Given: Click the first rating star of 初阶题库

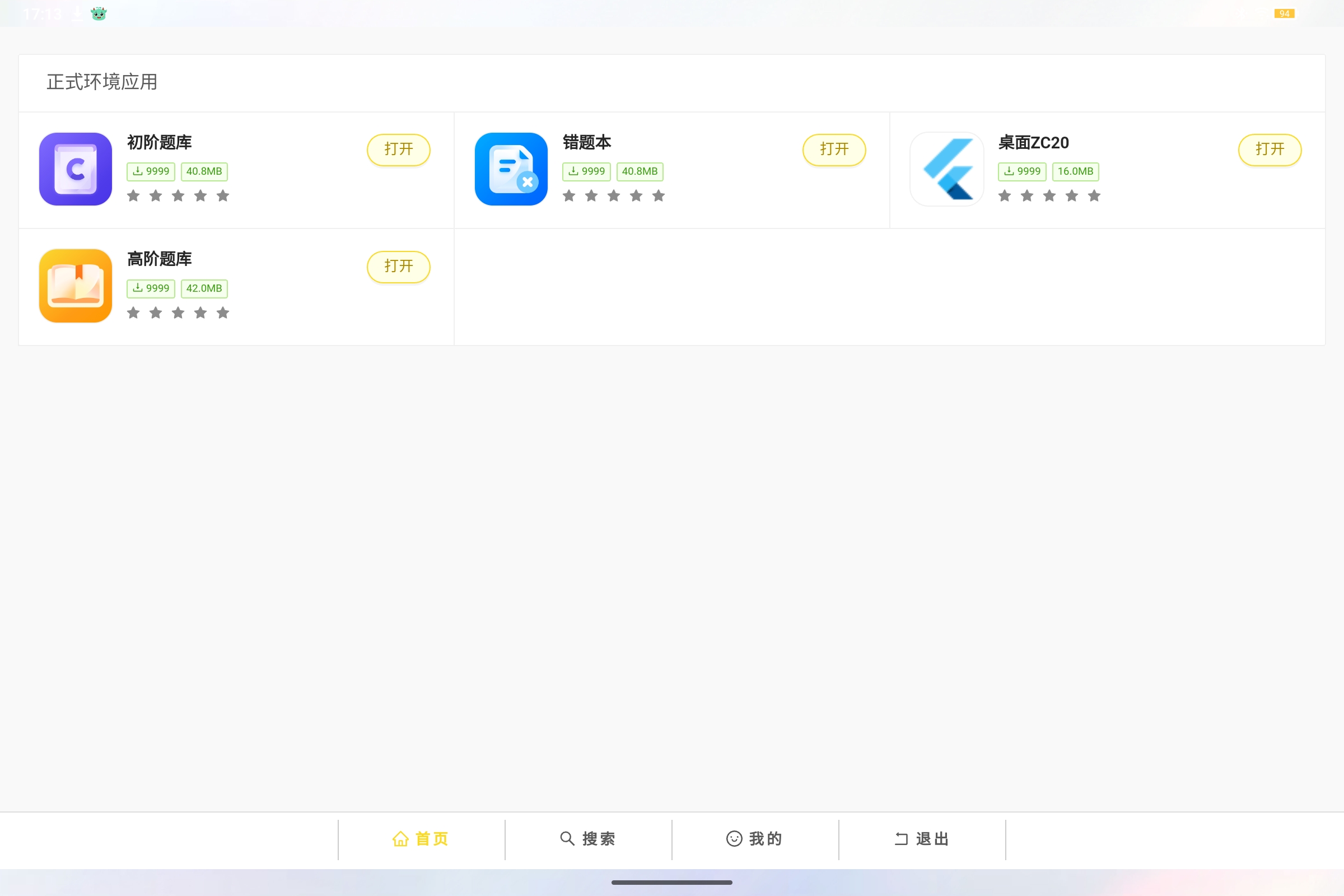Looking at the screenshot, I should tap(133, 196).
